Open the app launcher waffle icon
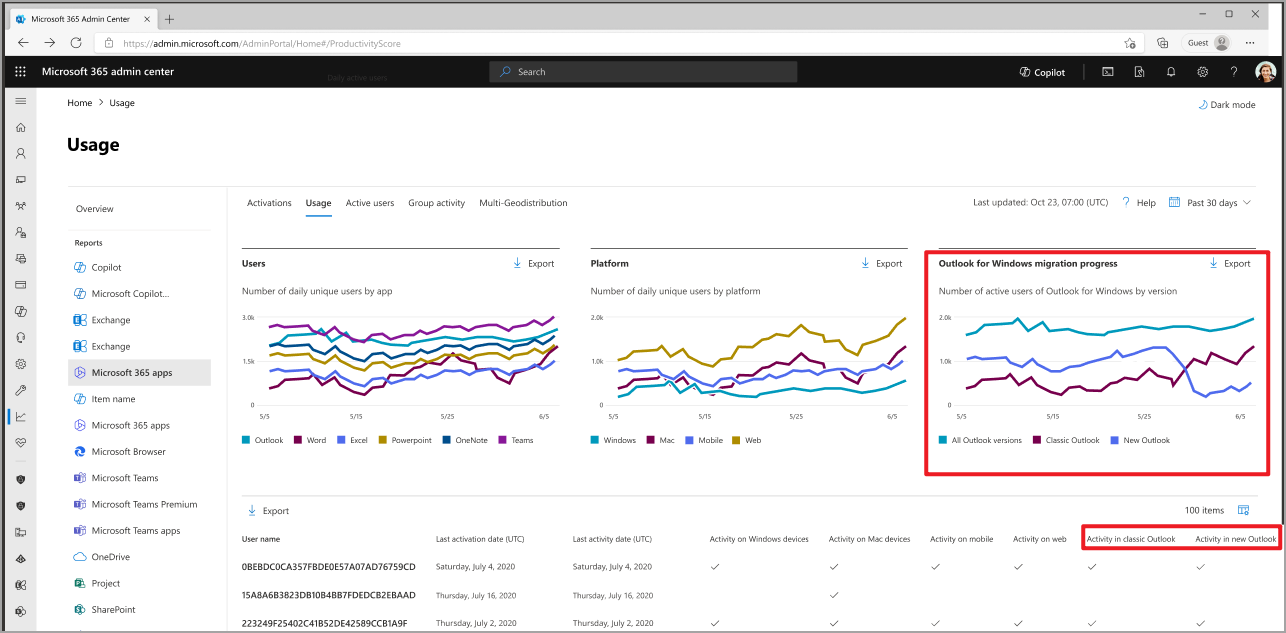Screen dimensions: 1286x633 coord(20,71)
